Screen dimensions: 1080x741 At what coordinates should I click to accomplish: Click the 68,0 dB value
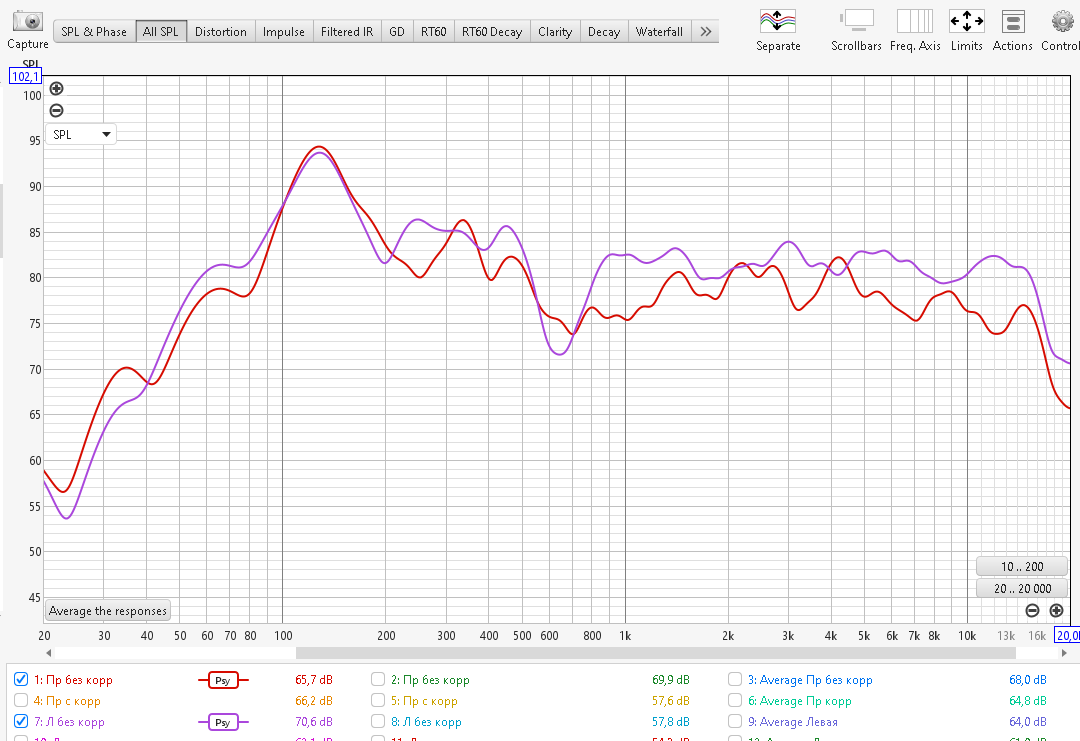point(1028,680)
